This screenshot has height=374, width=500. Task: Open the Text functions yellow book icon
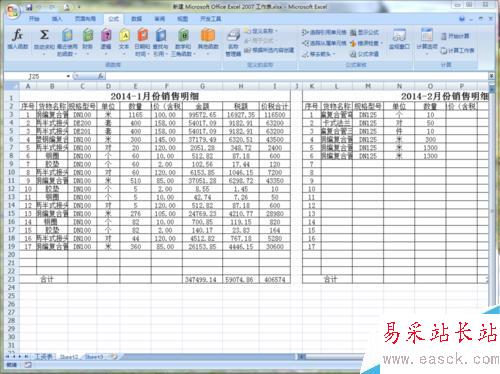[124, 35]
